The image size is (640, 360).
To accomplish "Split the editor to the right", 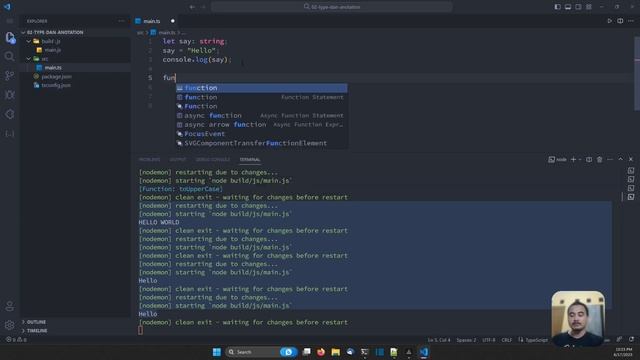I will 620,21.
